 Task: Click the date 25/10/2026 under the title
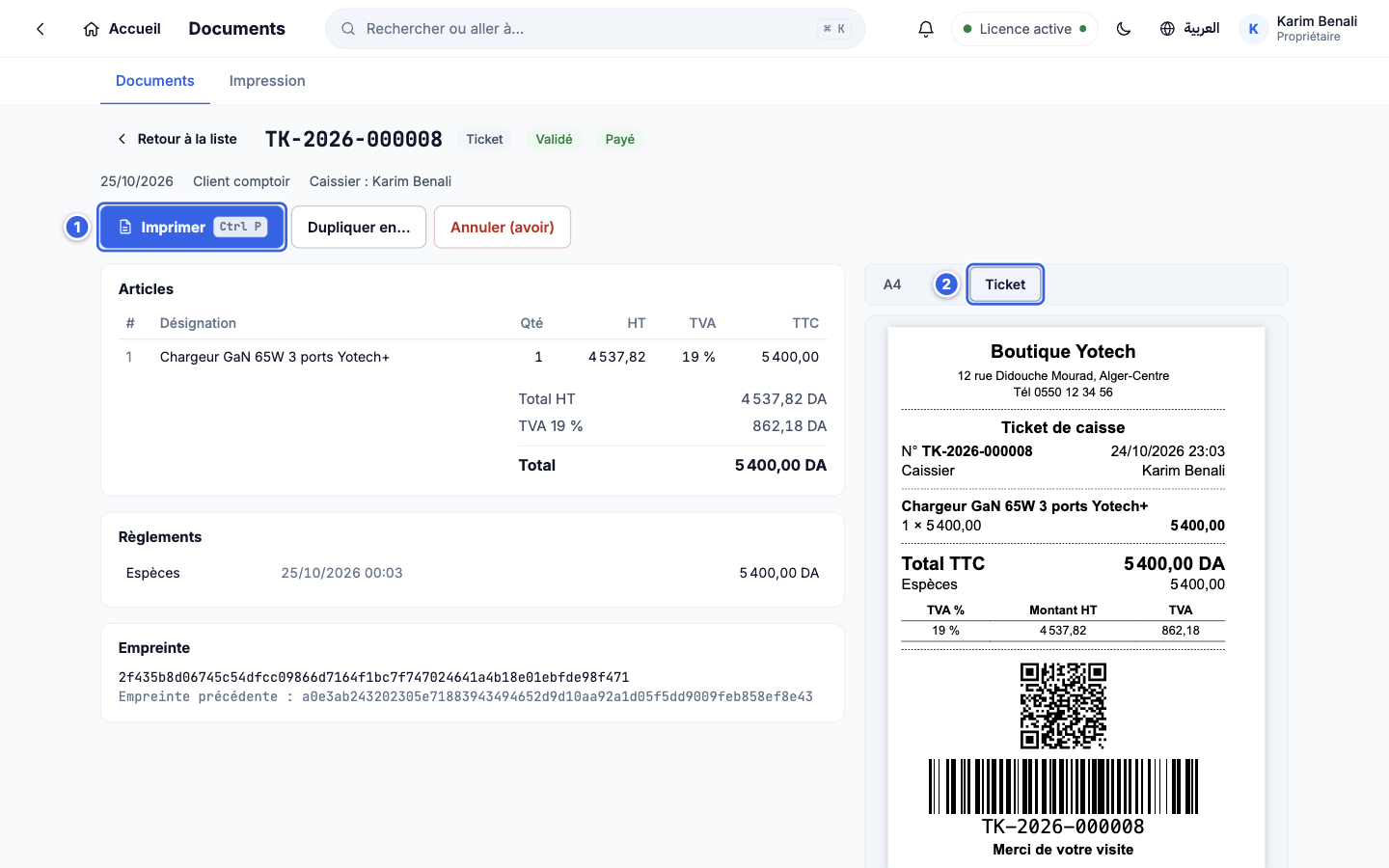[137, 181]
